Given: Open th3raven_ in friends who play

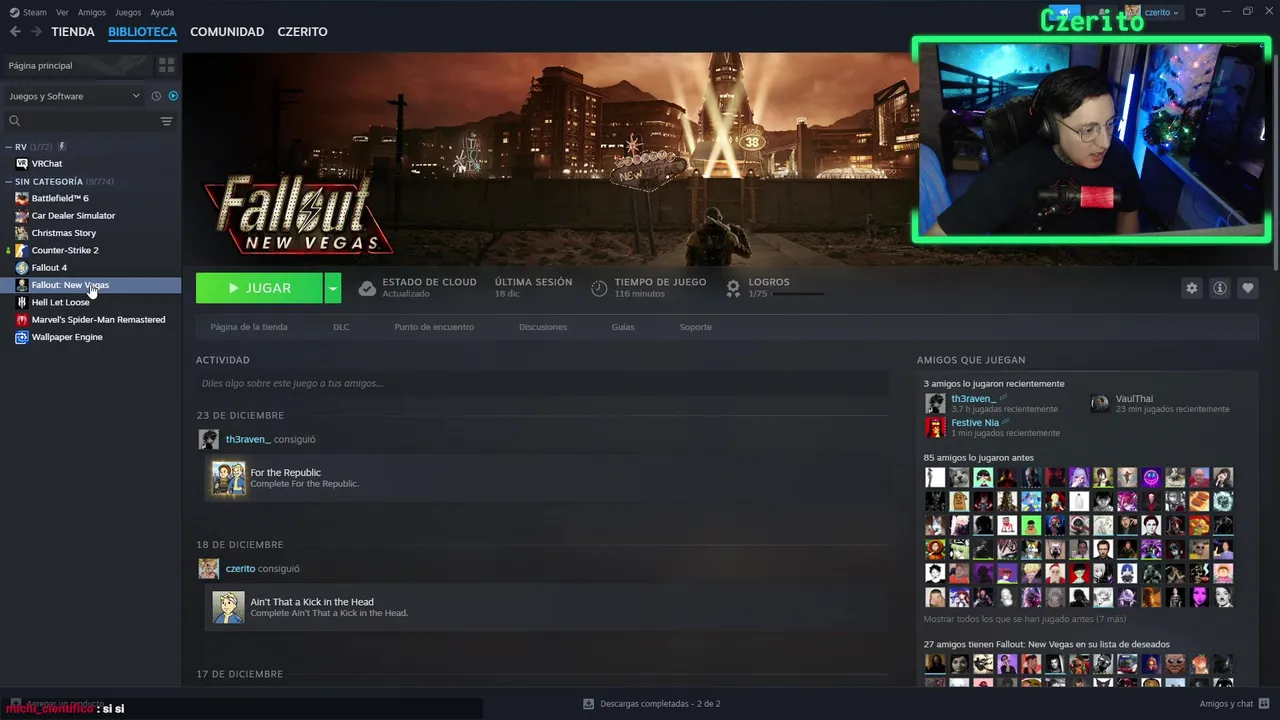Looking at the screenshot, I should [x=973, y=399].
